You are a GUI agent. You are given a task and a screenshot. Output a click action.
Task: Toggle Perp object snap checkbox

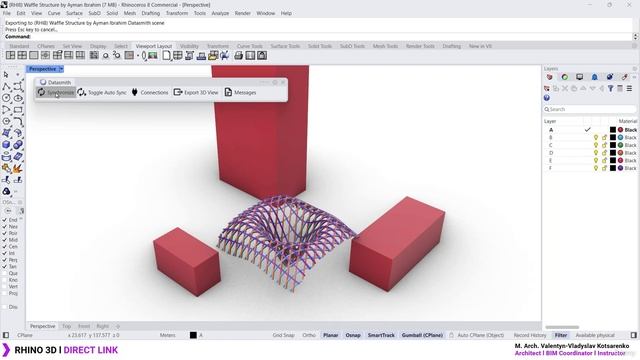click(x=5, y=260)
